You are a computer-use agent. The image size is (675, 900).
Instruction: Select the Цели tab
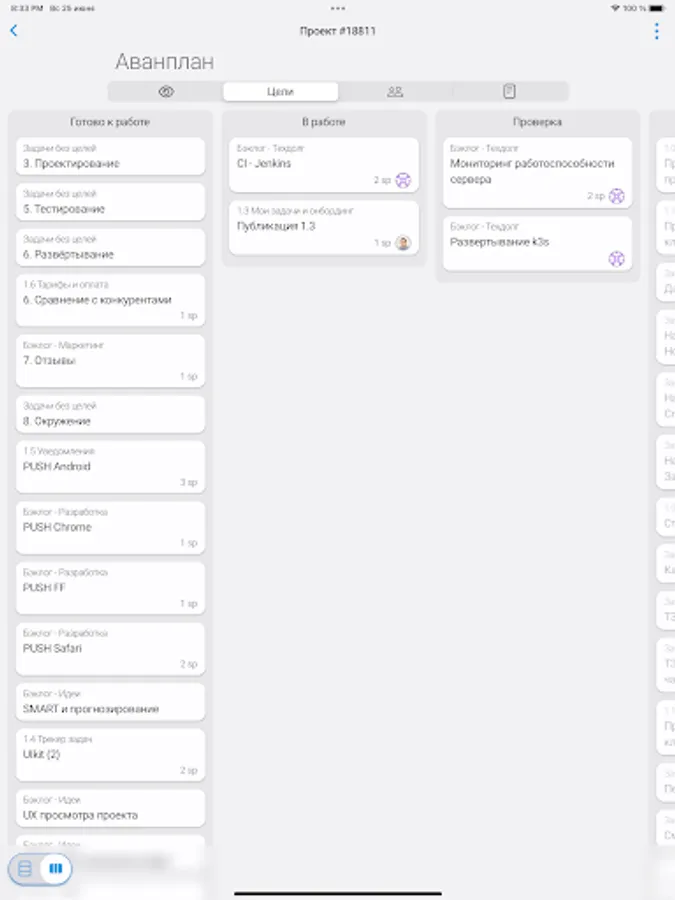[x=280, y=92]
